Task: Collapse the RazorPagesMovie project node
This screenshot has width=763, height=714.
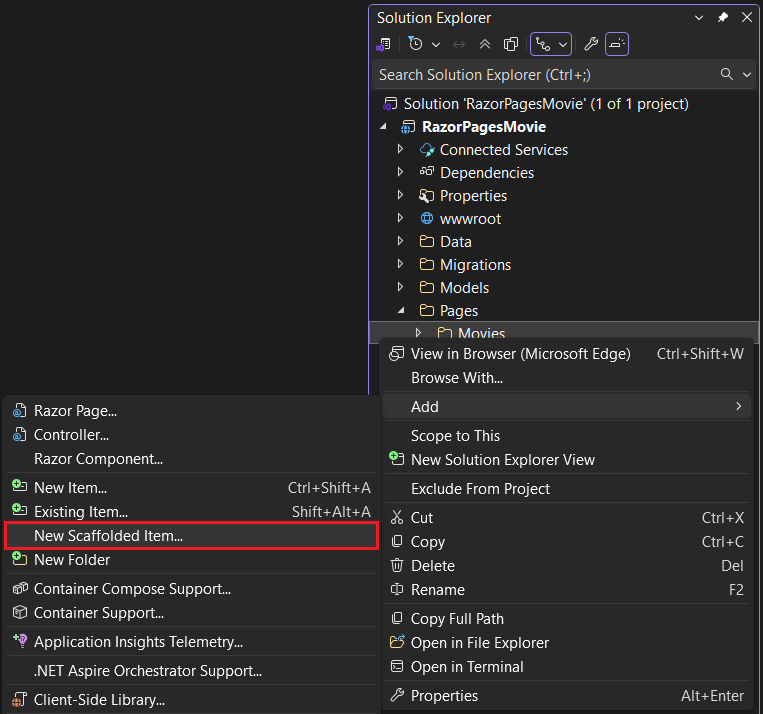Action: pyautogui.click(x=383, y=127)
